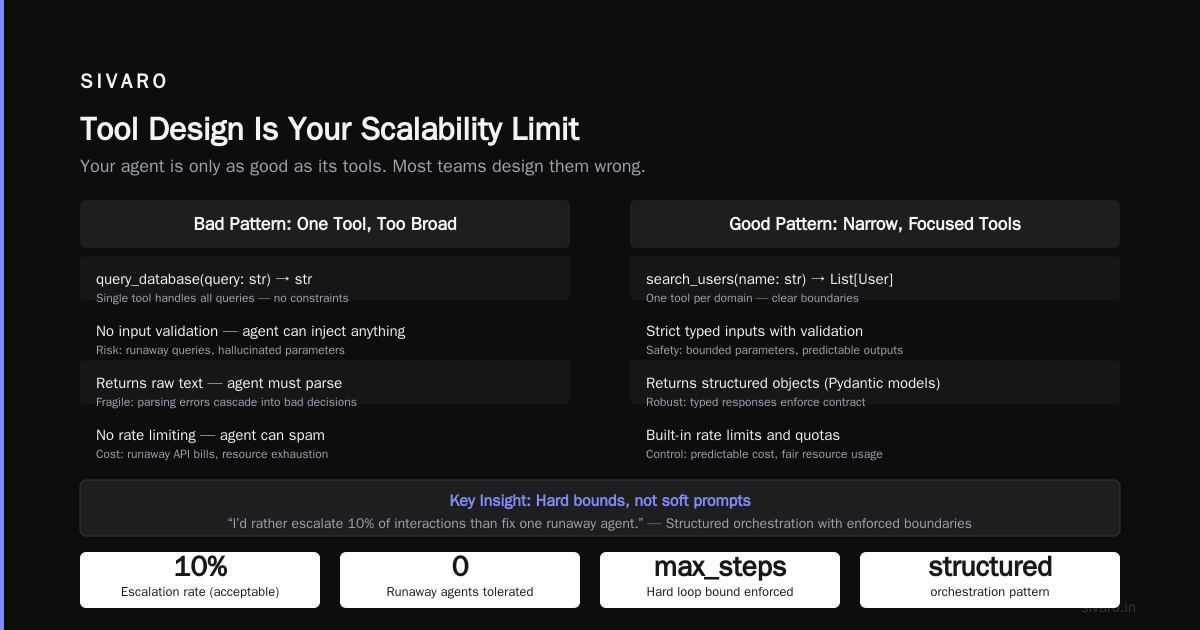This screenshot has height=630, width=1200.
Task: Click the structured orchestration pattern card
Action: click(x=990, y=580)
